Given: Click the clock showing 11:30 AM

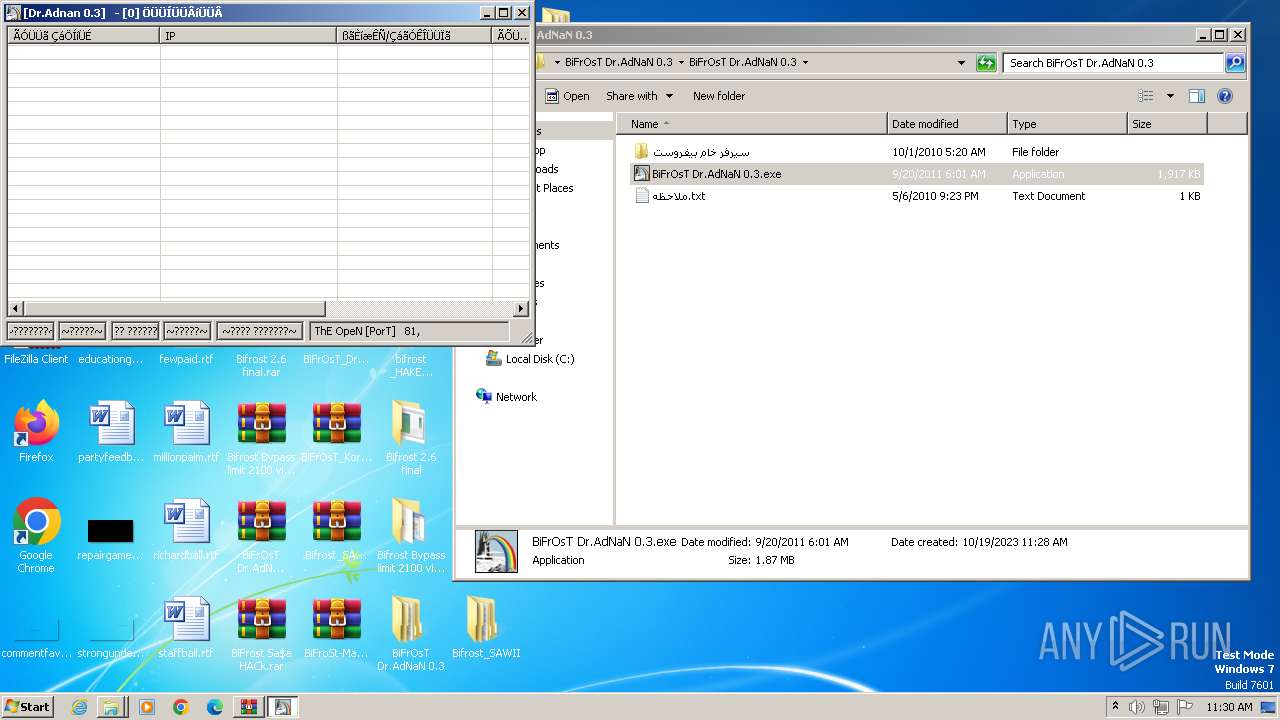Looking at the screenshot, I should click(x=1229, y=707).
